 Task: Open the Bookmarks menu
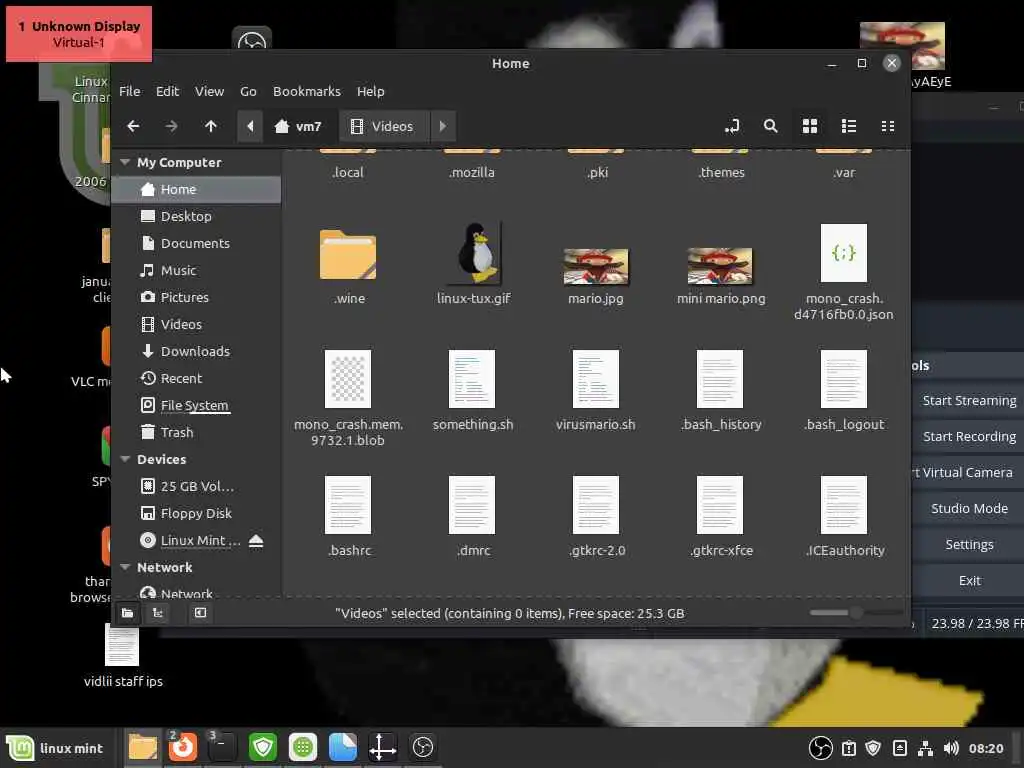pos(307,91)
